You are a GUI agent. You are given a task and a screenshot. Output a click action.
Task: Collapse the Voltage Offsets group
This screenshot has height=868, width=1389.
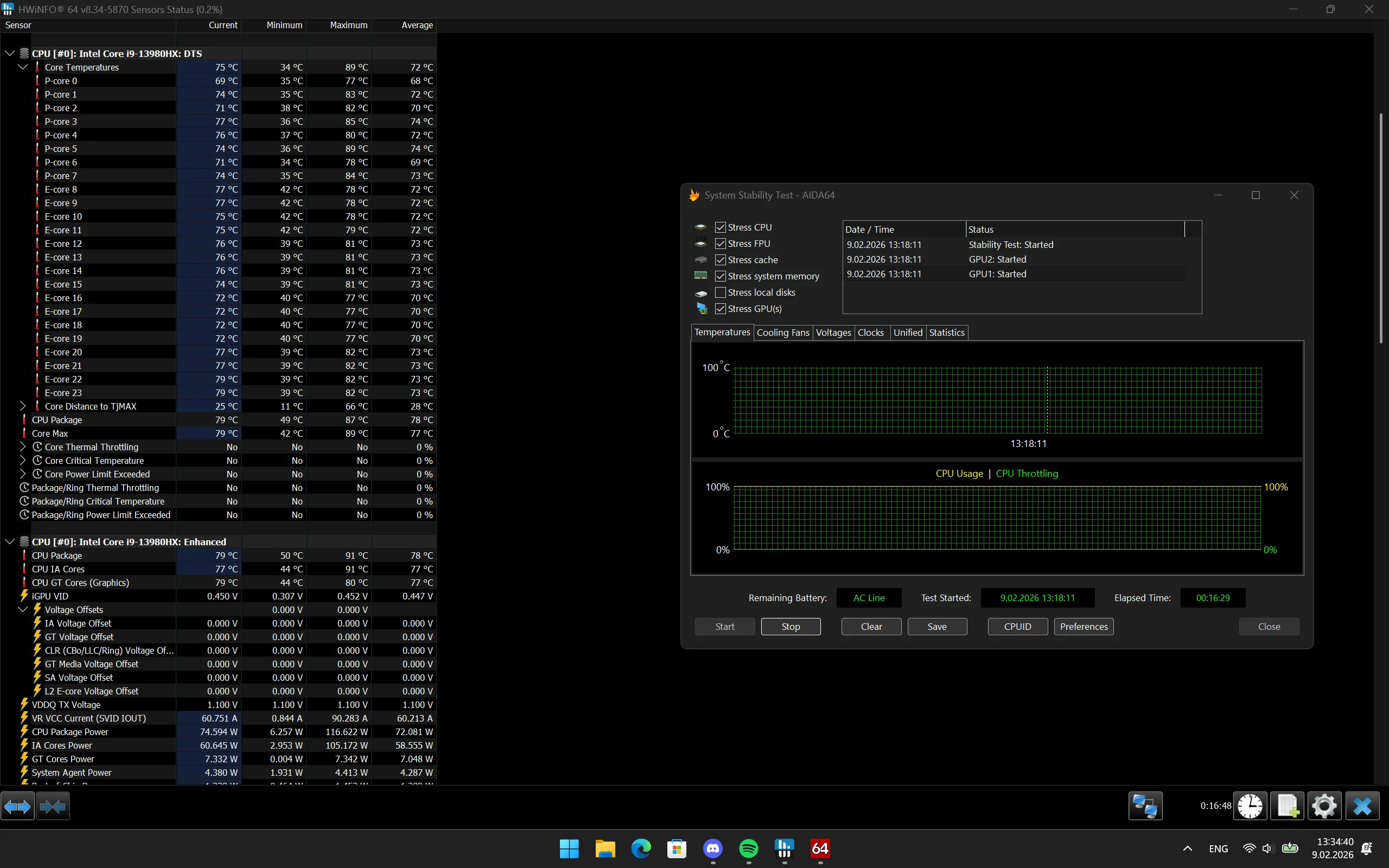pyautogui.click(x=23, y=610)
